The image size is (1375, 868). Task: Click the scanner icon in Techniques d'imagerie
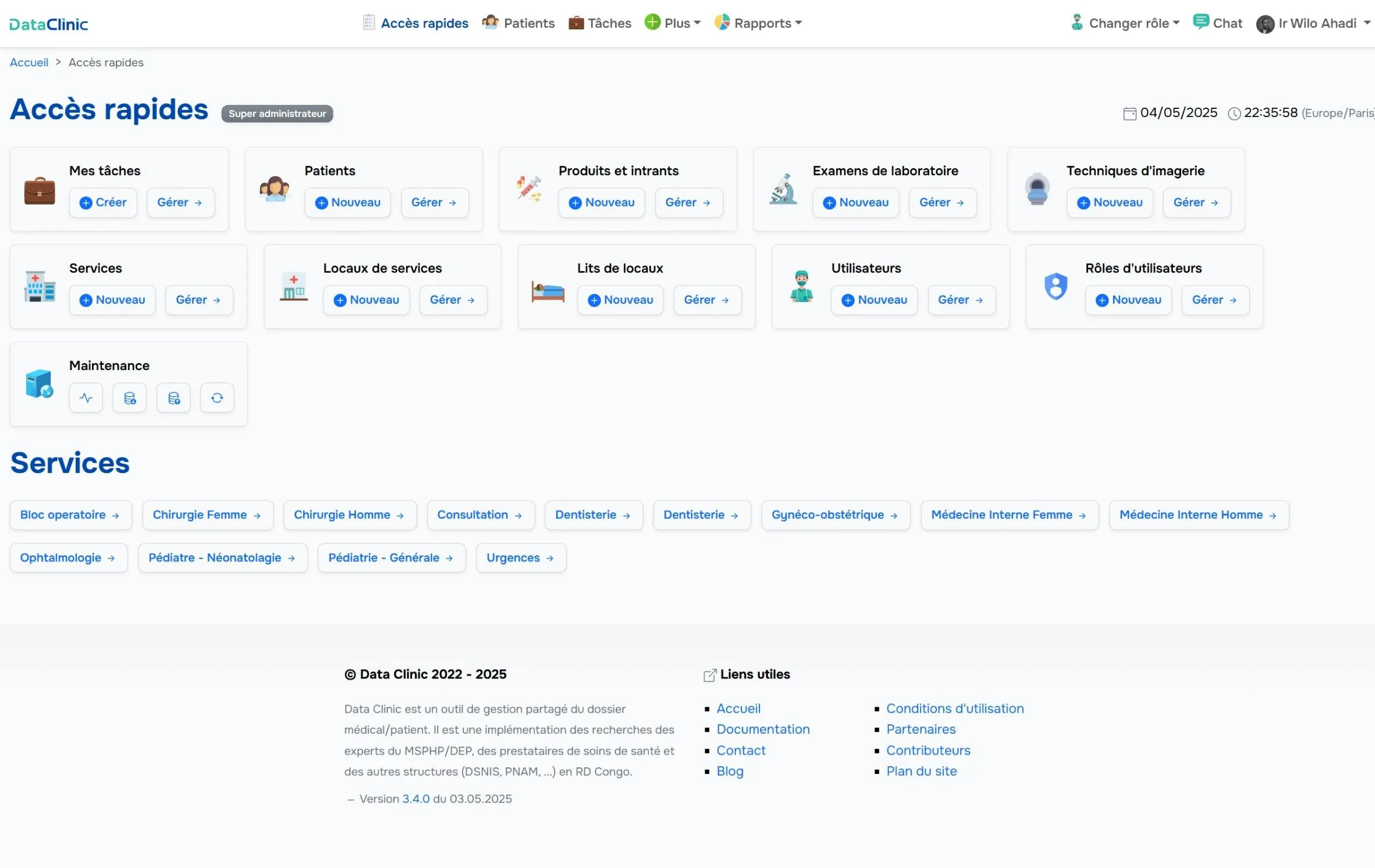tap(1037, 189)
